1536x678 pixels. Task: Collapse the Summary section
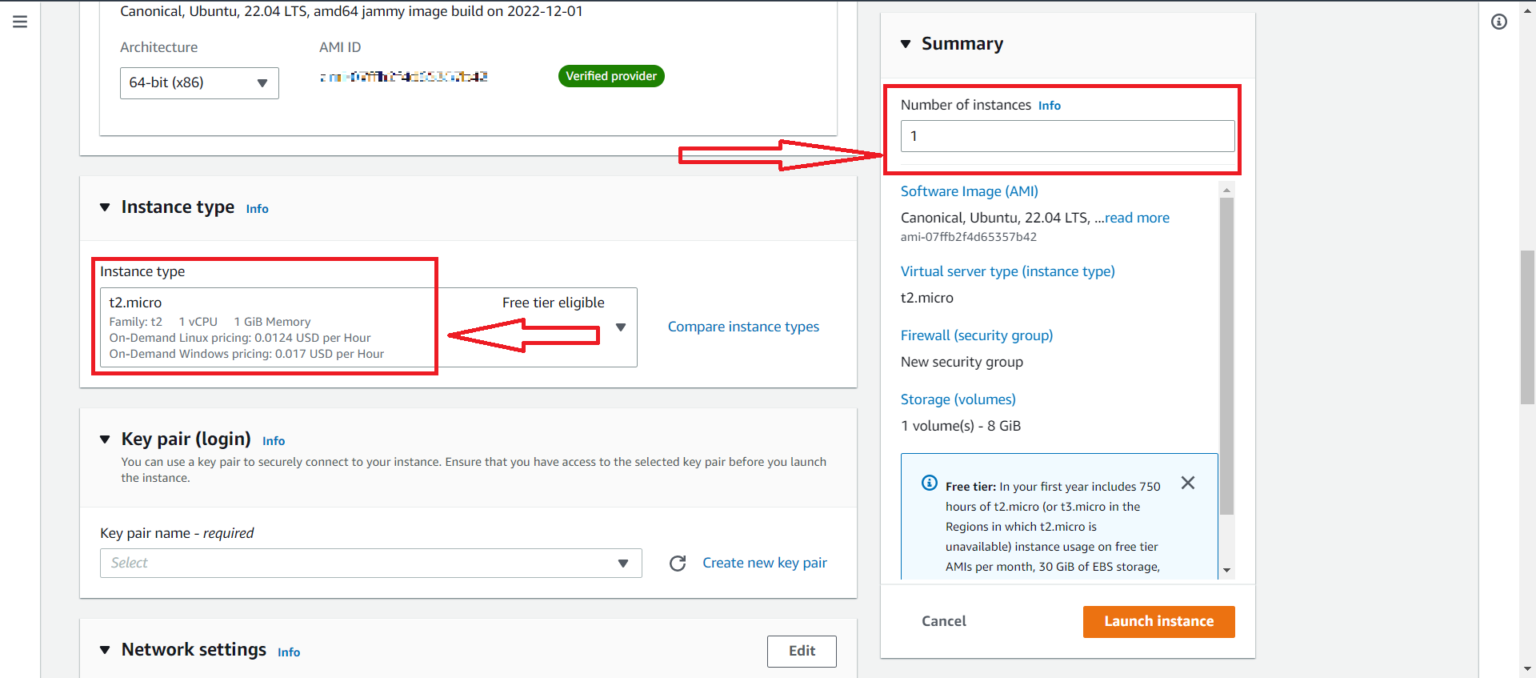point(906,43)
